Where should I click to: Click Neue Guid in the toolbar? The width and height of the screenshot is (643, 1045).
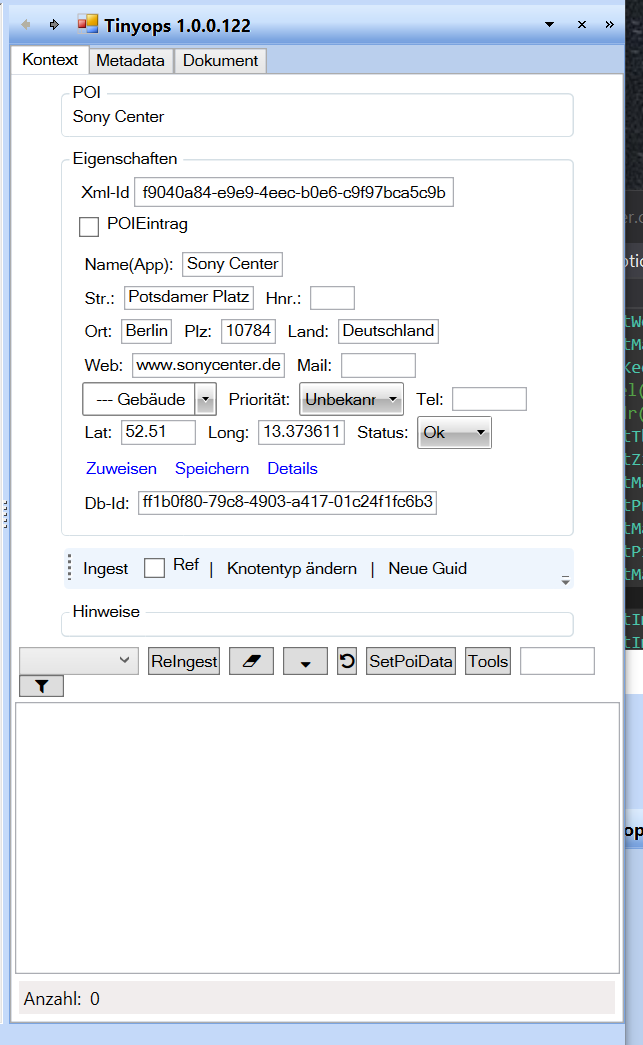[428, 568]
